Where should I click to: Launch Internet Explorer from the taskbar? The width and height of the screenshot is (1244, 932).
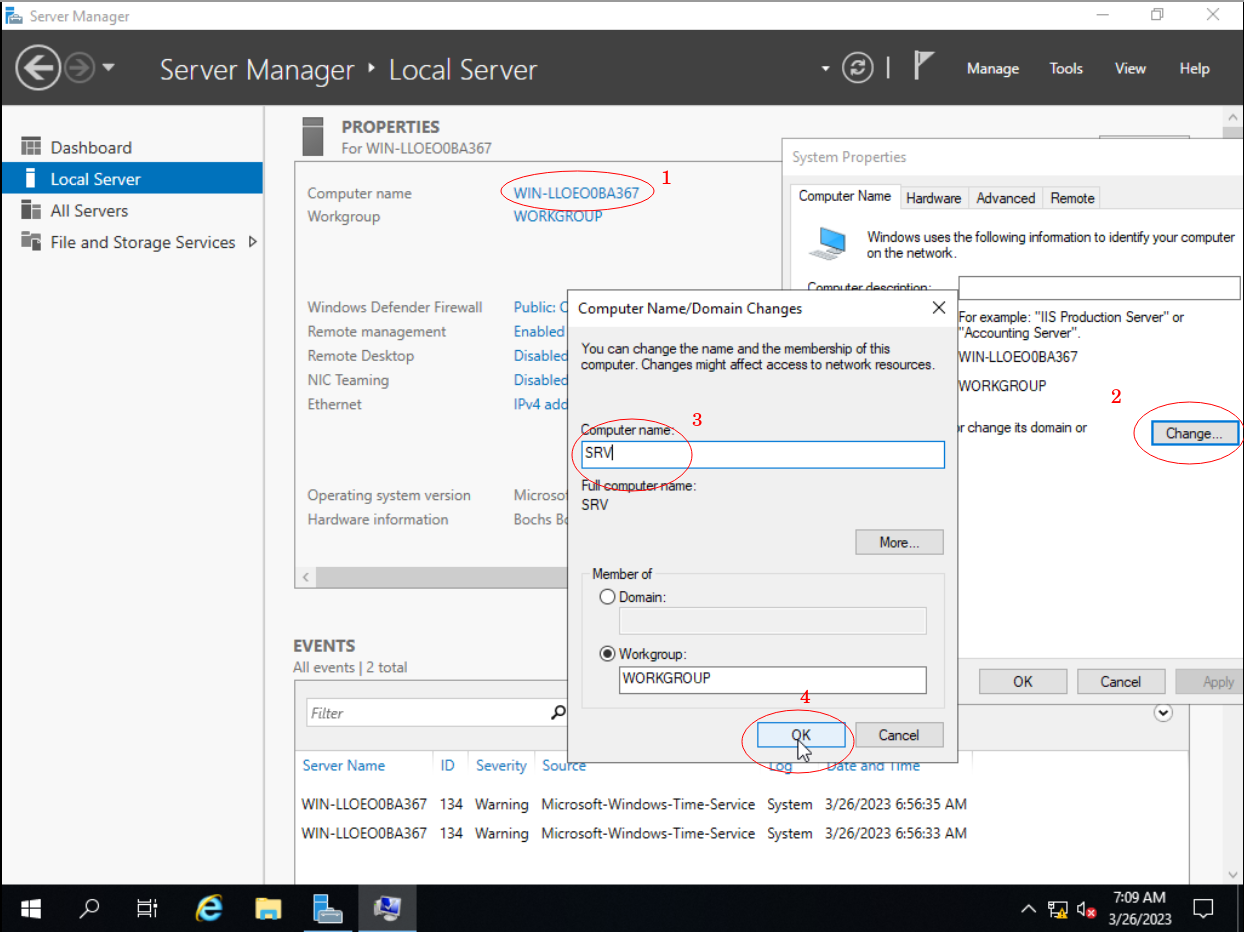tap(209, 908)
